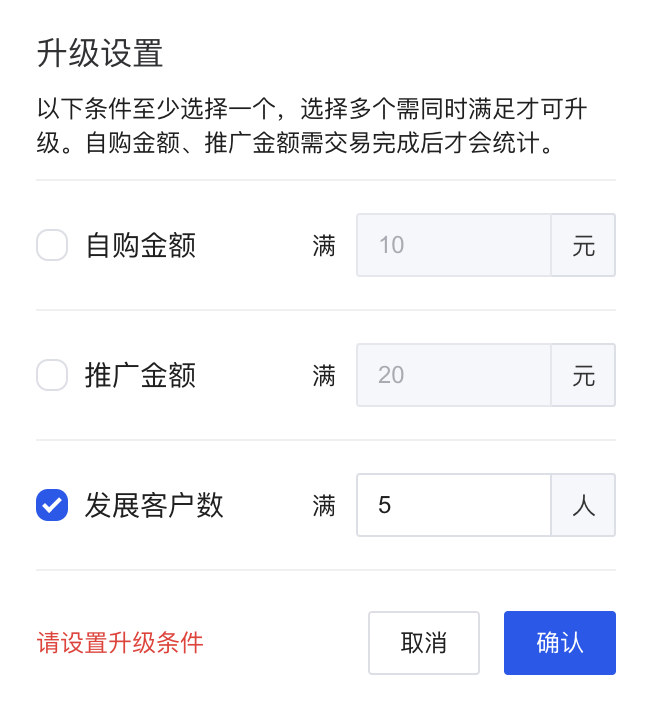Cancel the dialog with 取消
The image size is (664, 714).
(424, 643)
